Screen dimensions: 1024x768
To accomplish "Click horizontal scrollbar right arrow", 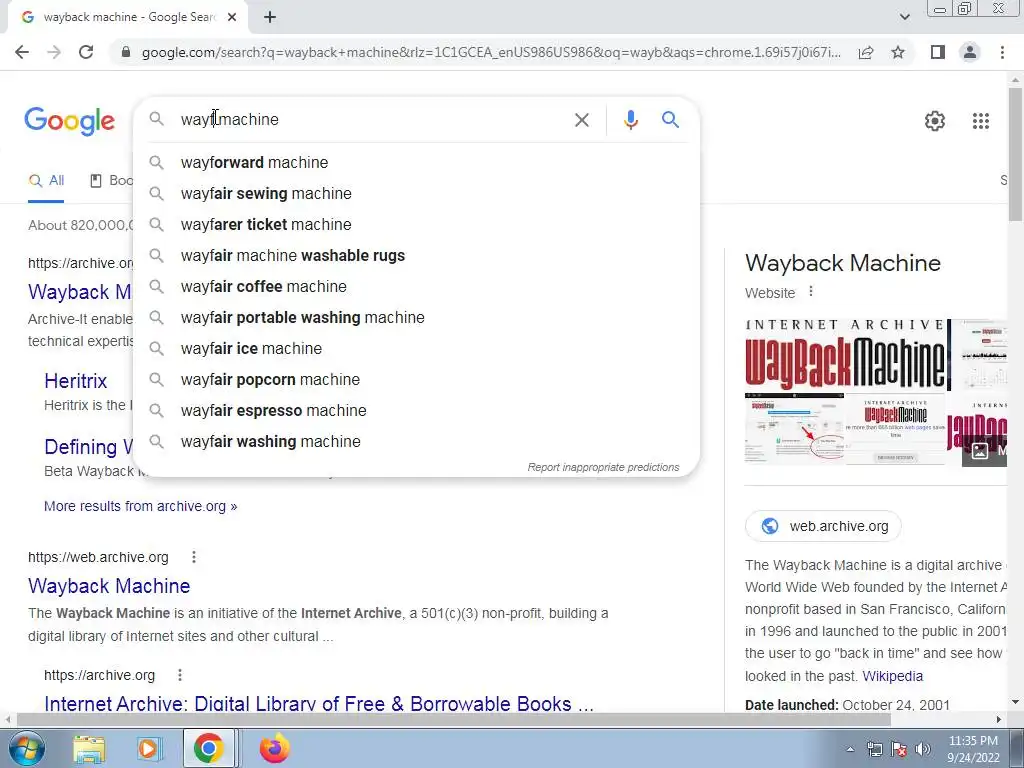I will coord(999,719).
